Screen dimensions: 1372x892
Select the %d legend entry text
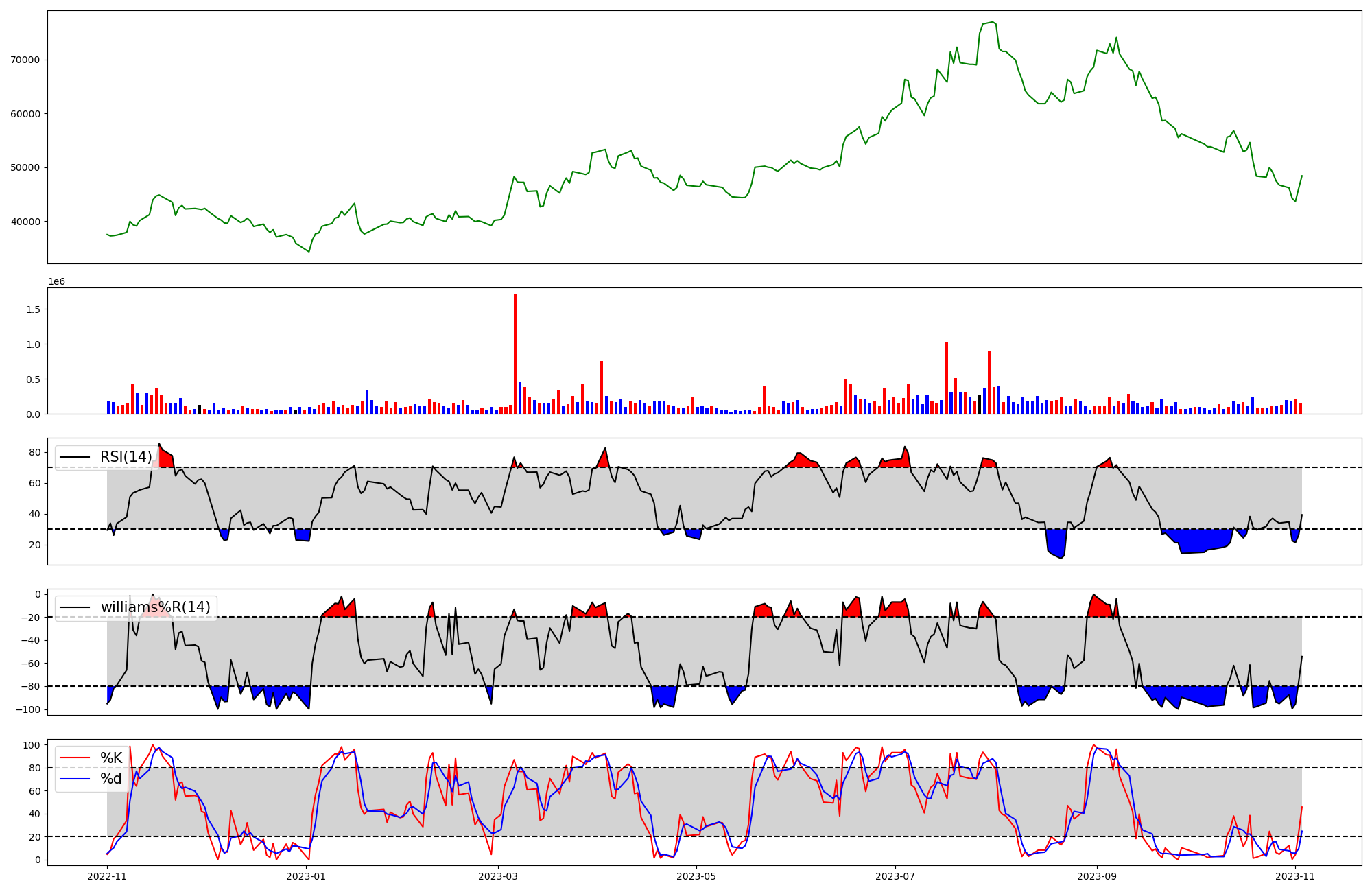[111, 779]
